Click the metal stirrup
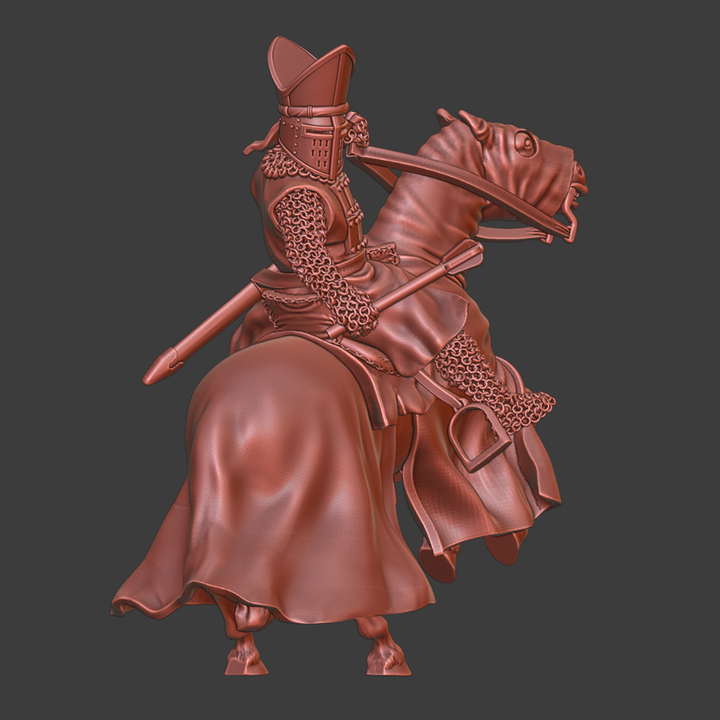This screenshot has height=720, width=720. (x=476, y=442)
